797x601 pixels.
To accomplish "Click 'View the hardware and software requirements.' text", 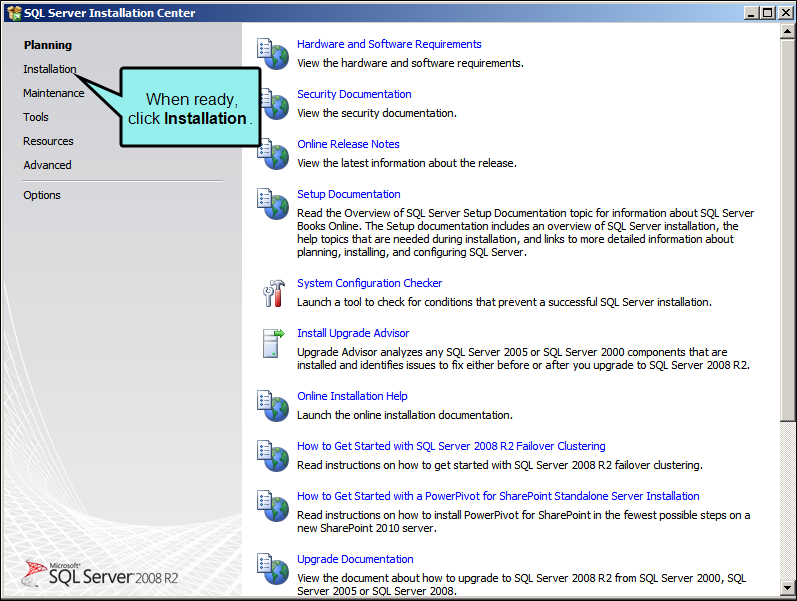I will click(x=410, y=63).
